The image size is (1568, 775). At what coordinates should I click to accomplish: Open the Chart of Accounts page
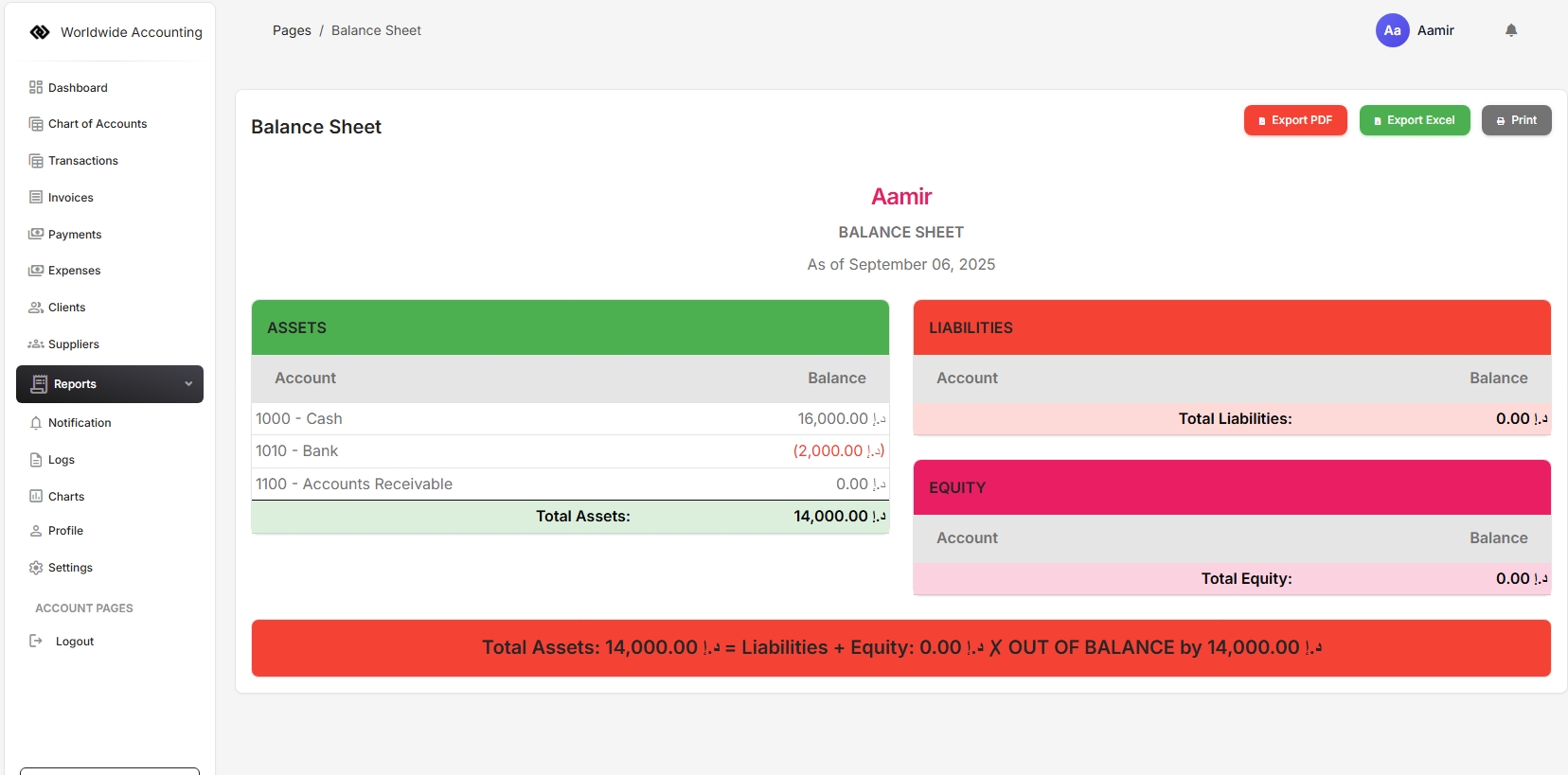(x=98, y=124)
